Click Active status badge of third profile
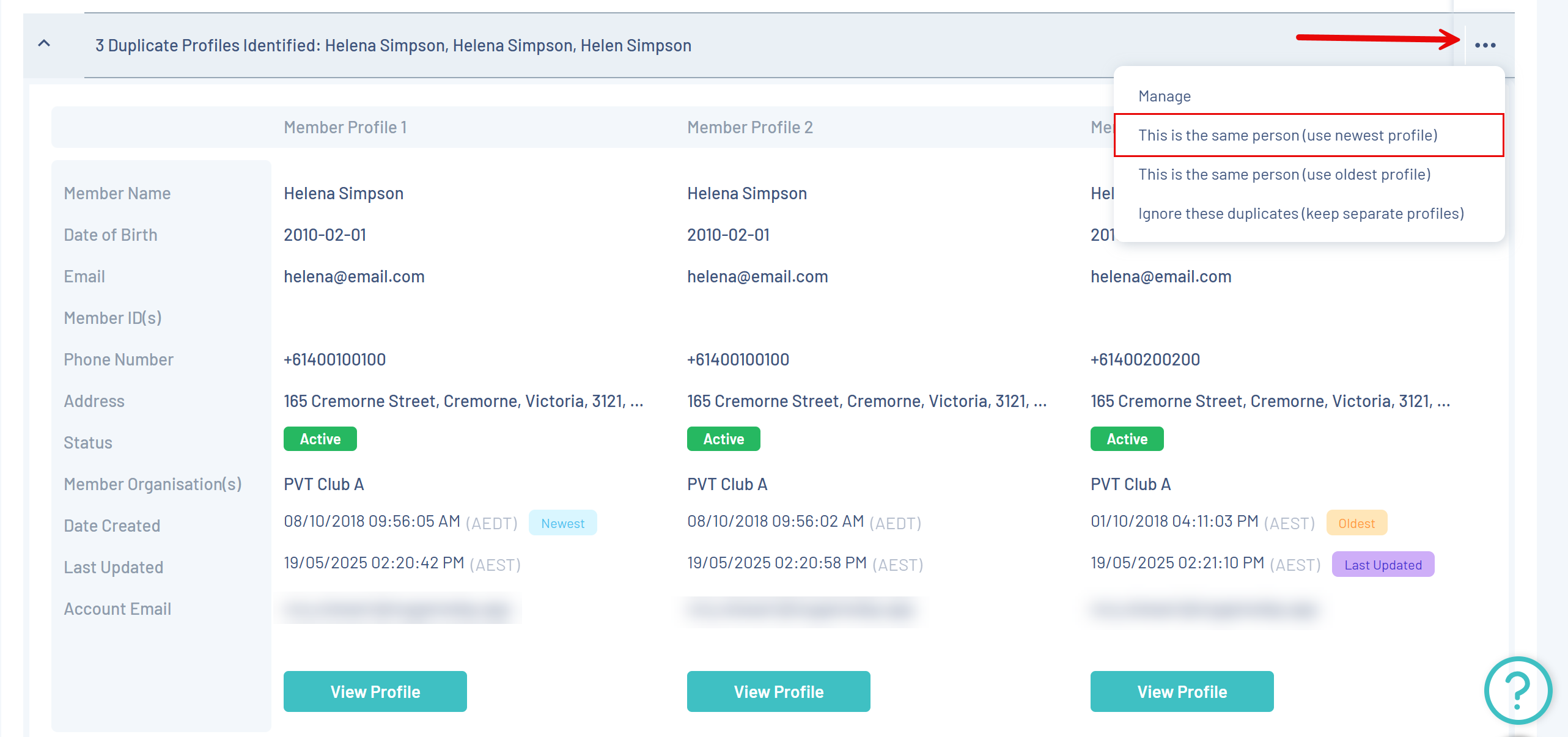This screenshot has height=737, width=1568. [x=1127, y=439]
